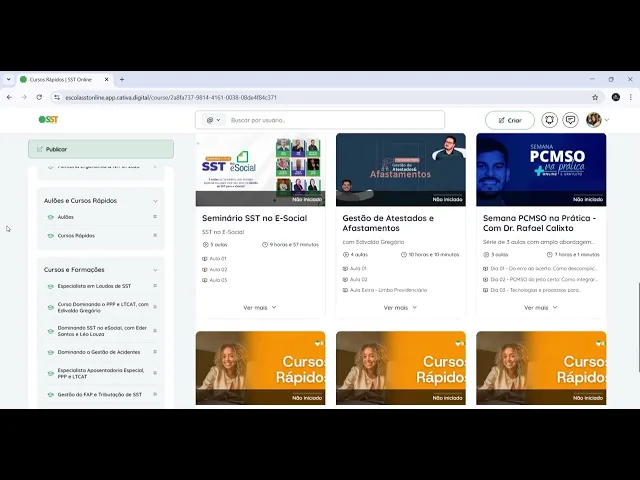The image size is (640, 480).
Task: Select Dia 03 - Tecnologias e processos lesson
Action: click(532, 290)
